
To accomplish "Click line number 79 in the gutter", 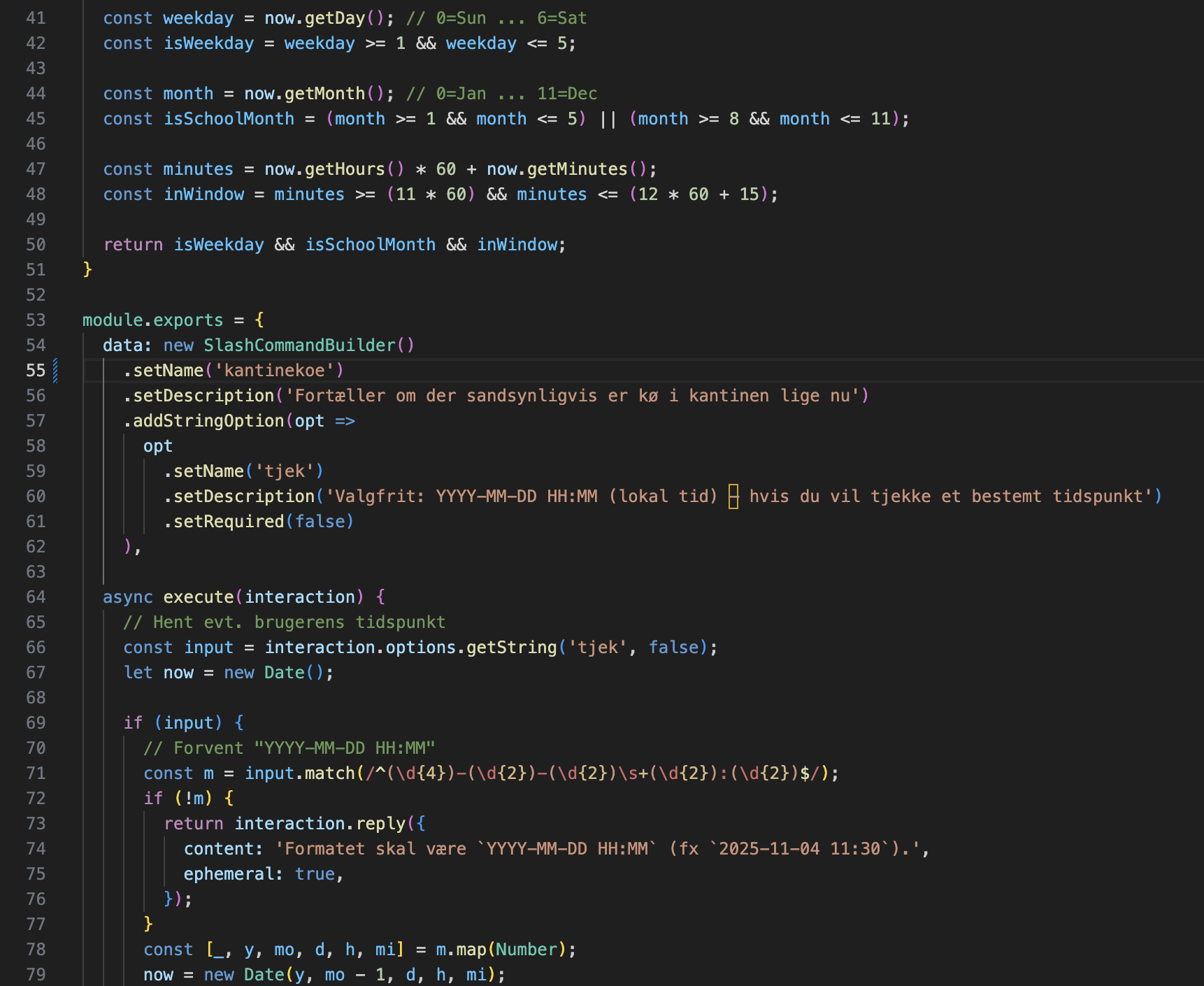I will coord(36,975).
